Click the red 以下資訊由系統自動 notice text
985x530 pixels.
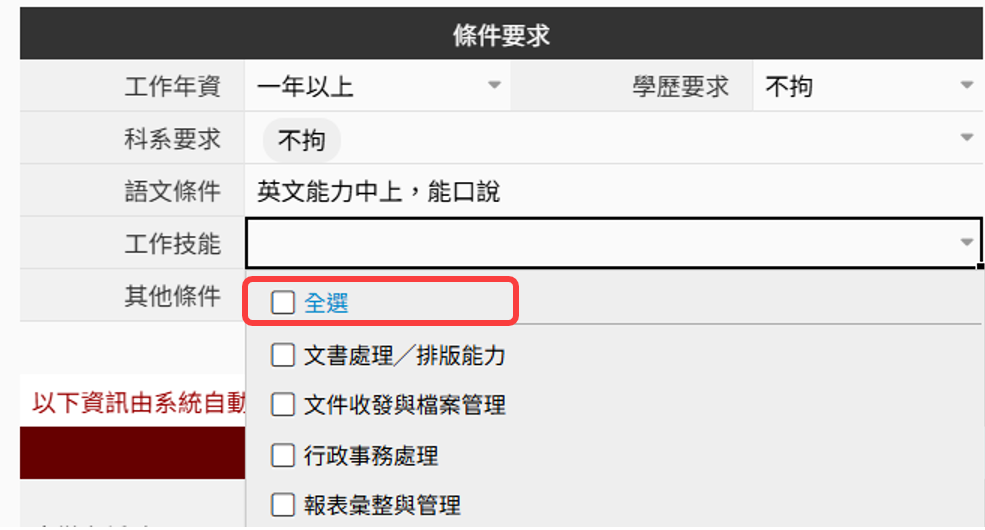[138, 402]
